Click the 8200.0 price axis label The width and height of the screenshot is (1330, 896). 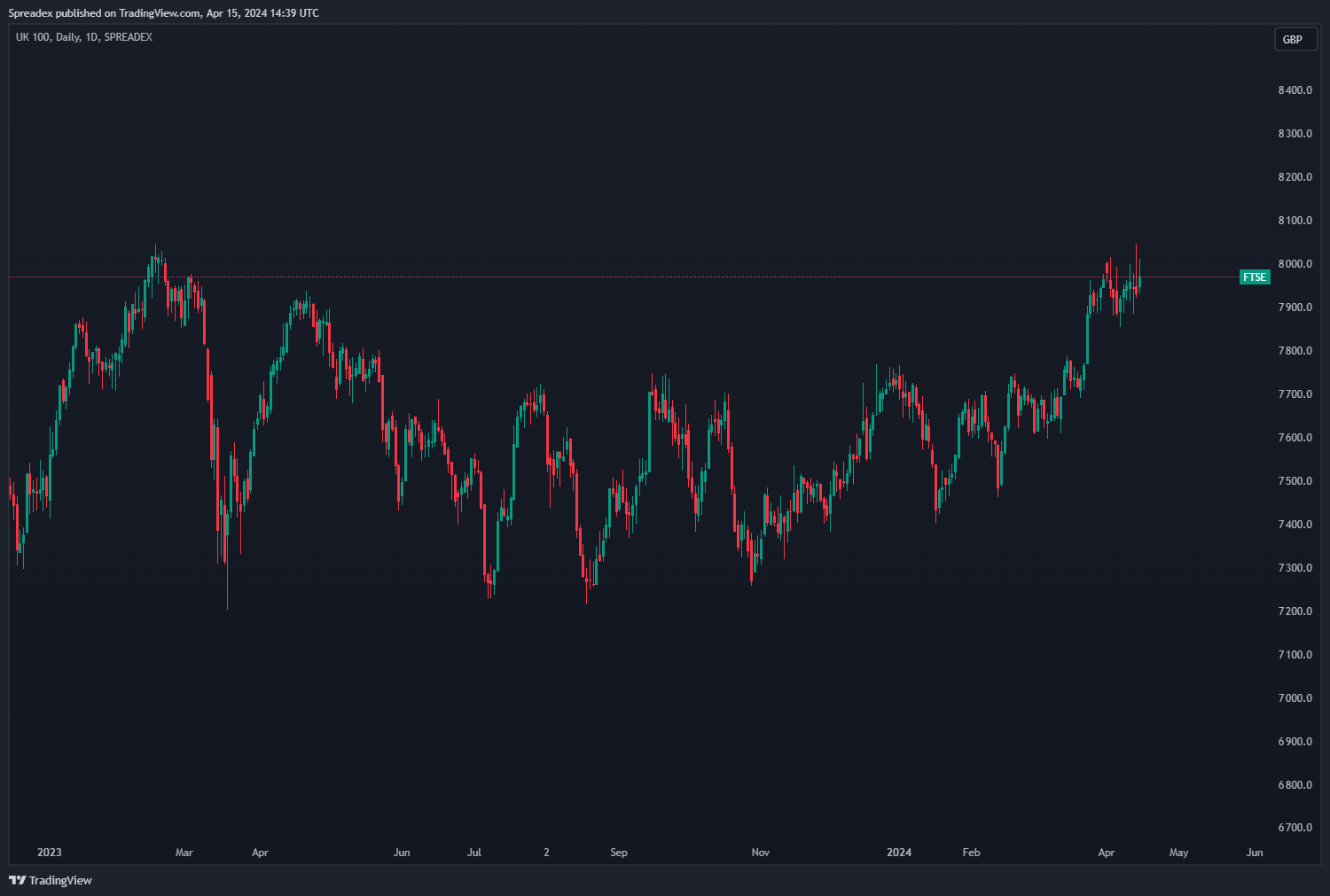(1295, 177)
